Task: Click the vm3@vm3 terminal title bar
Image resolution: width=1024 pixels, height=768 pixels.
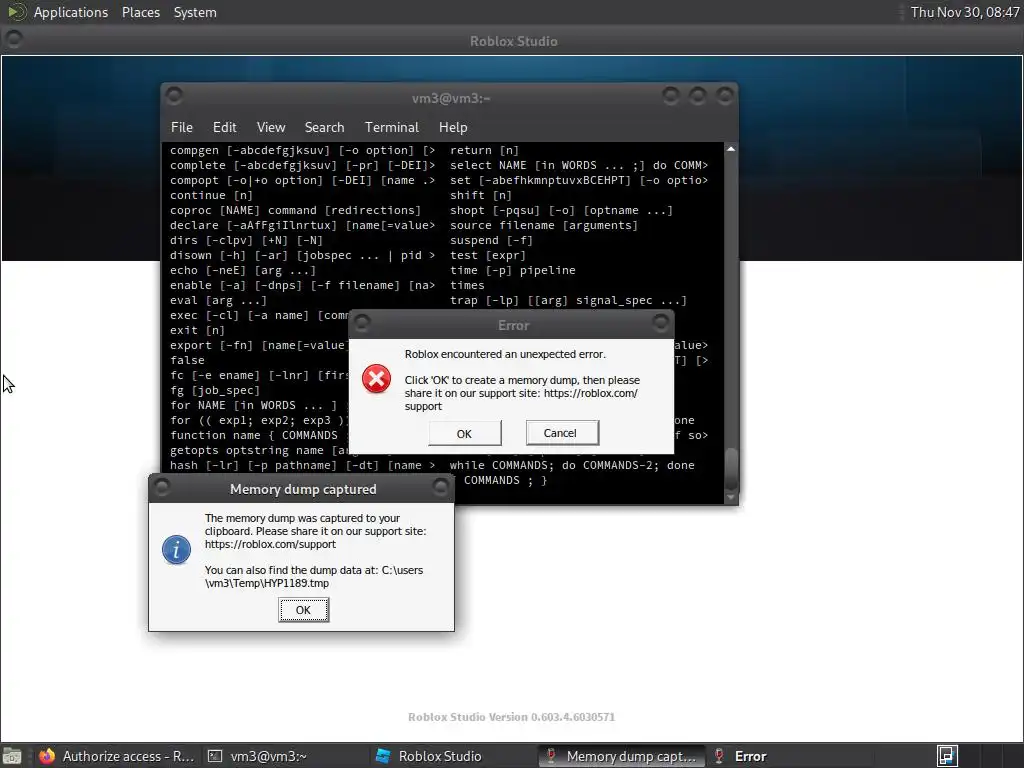Action: tap(451, 98)
